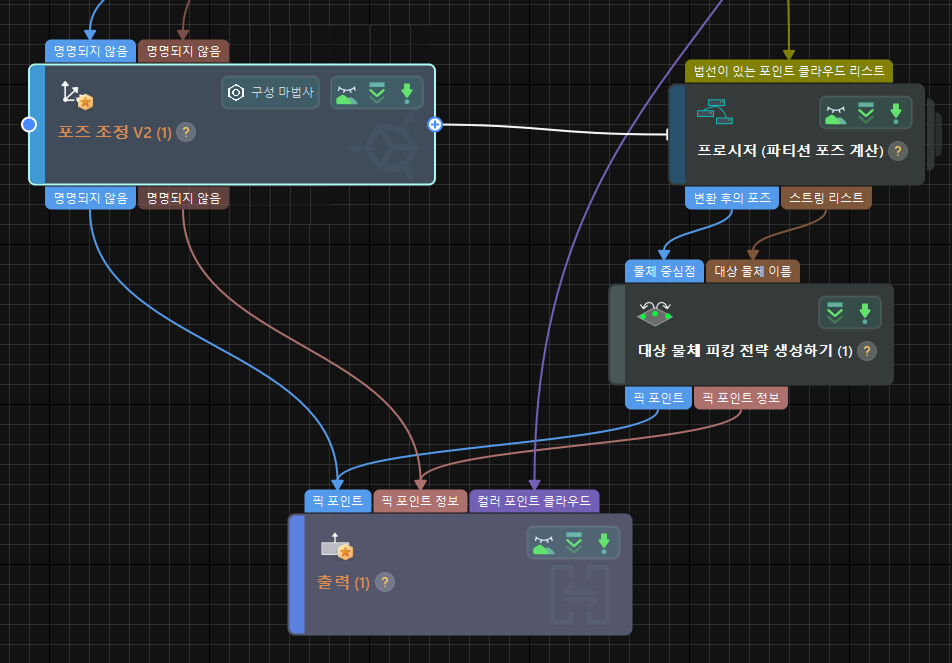Click green down-arrow icon in 대상 물체 피킹 전략 node

pyautogui.click(x=865, y=313)
